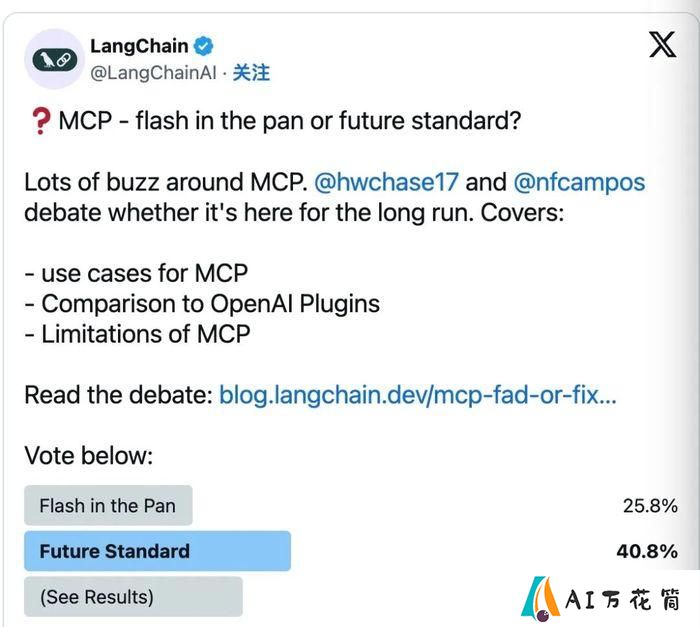
Task: Click the 40.8% poll result
Action: (647, 552)
